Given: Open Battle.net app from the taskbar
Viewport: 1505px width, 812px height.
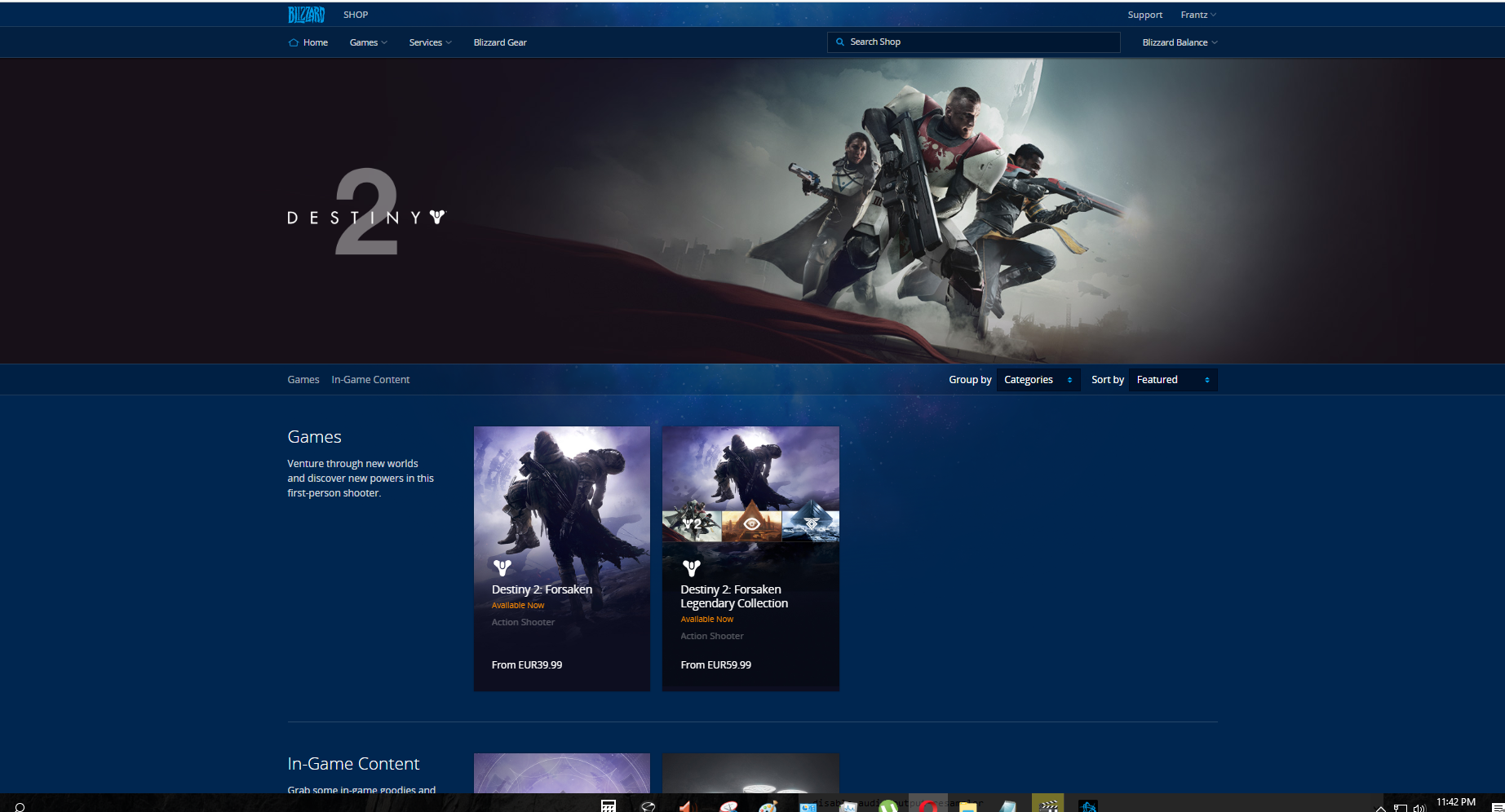Looking at the screenshot, I should (1087, 805).
